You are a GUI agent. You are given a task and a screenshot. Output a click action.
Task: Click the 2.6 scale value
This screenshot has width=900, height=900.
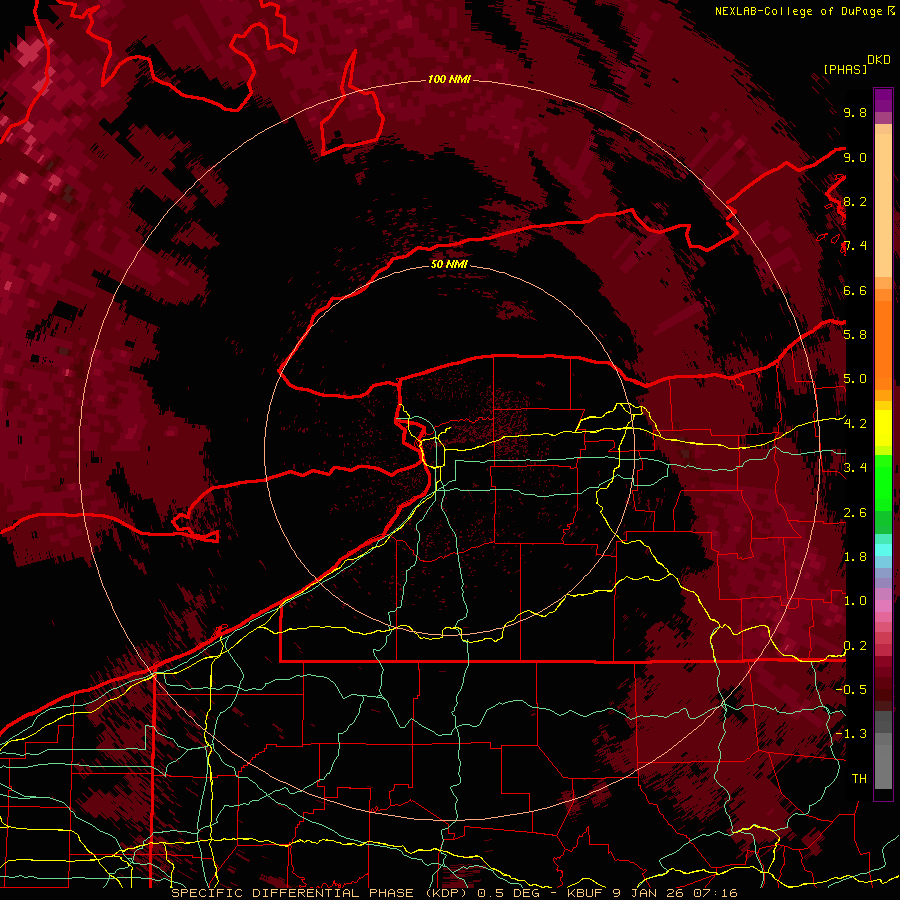(855, 513)
